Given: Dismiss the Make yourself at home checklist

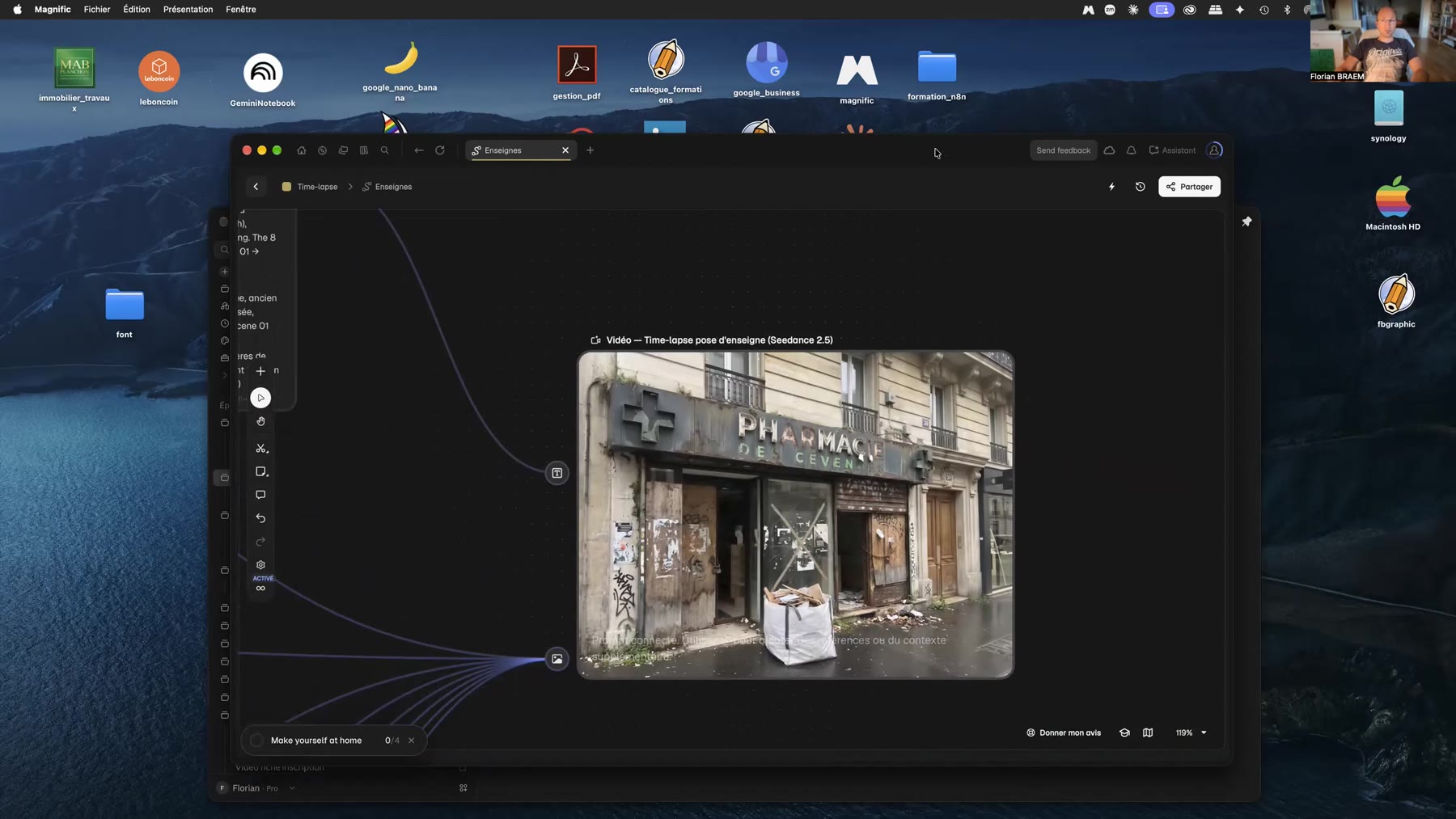Looking at the screenshot, I should (412, 741).
